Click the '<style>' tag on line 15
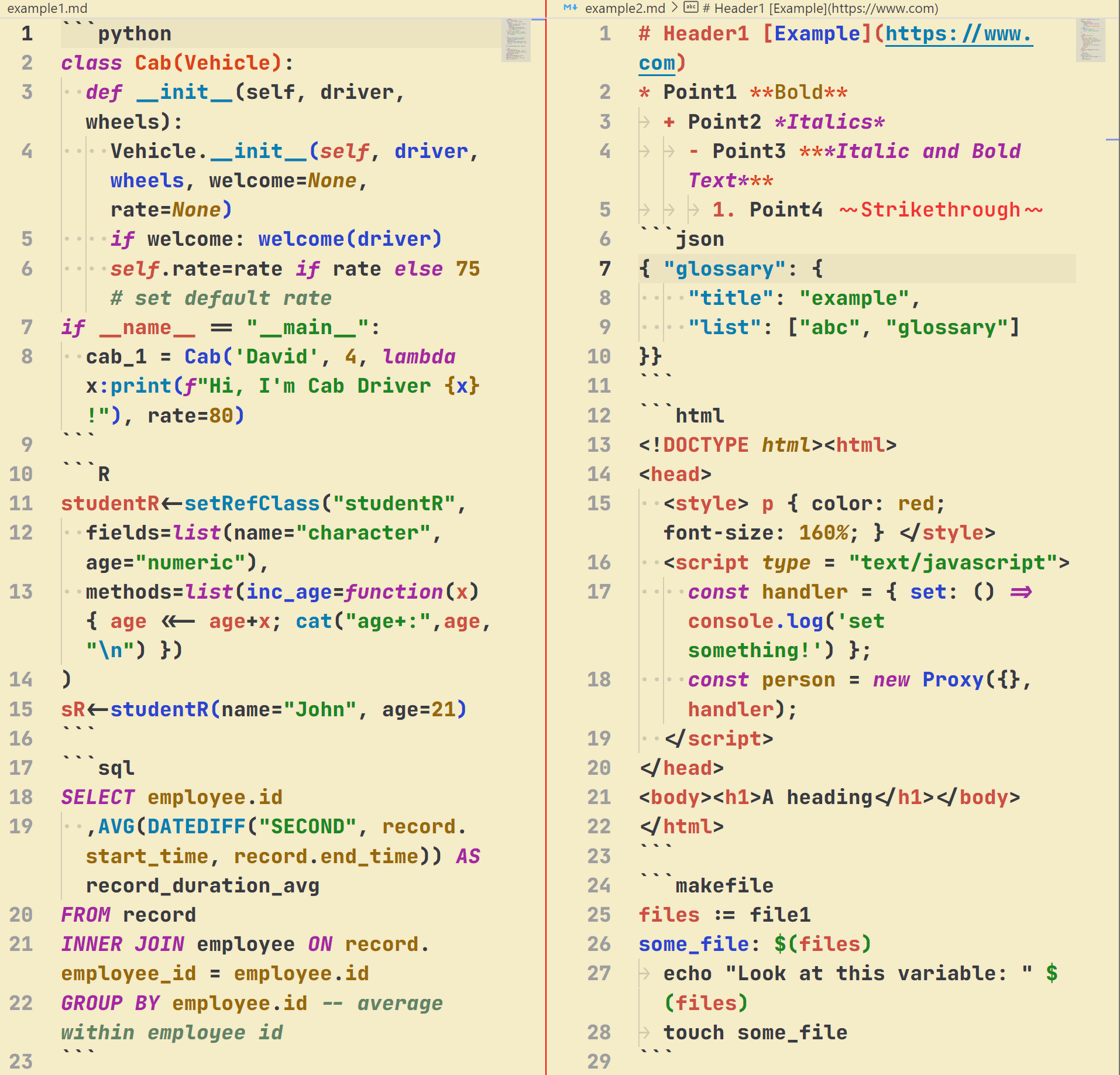 tap(706, 503)
